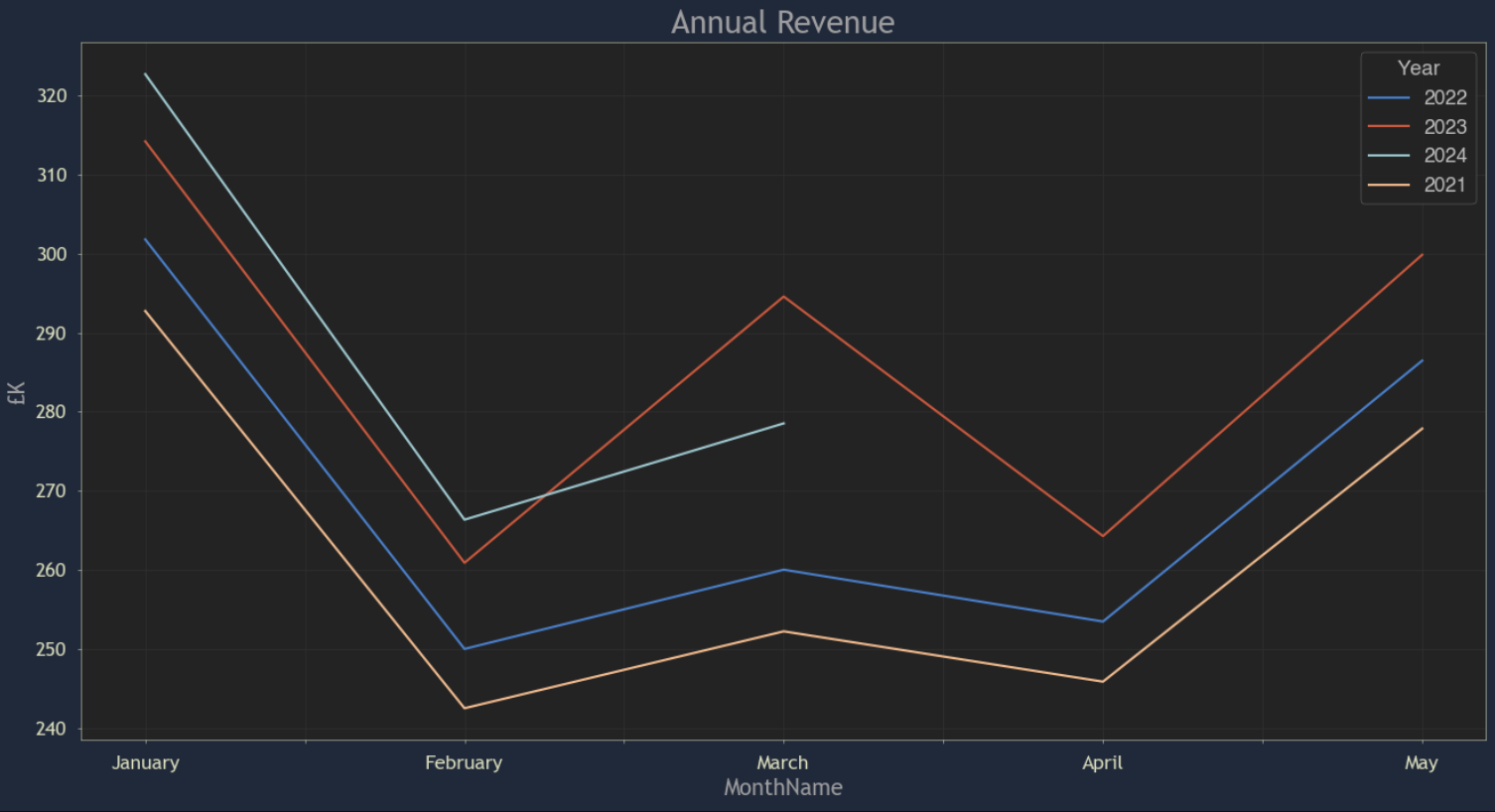This screenshot has width=1495, height=812.
Task: Click the 300 y-axis tick label
Action: tap(52, 254)
